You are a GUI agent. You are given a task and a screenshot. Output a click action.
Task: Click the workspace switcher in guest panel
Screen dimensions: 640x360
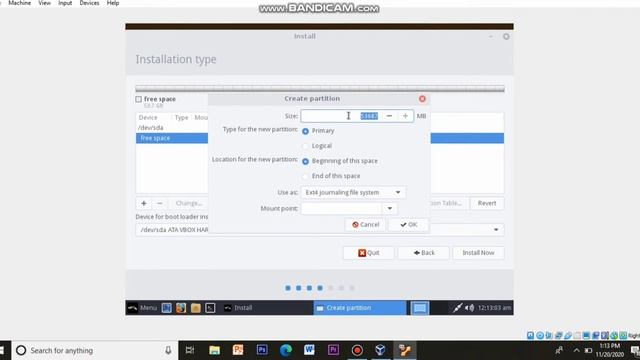[x=420, y=308]
